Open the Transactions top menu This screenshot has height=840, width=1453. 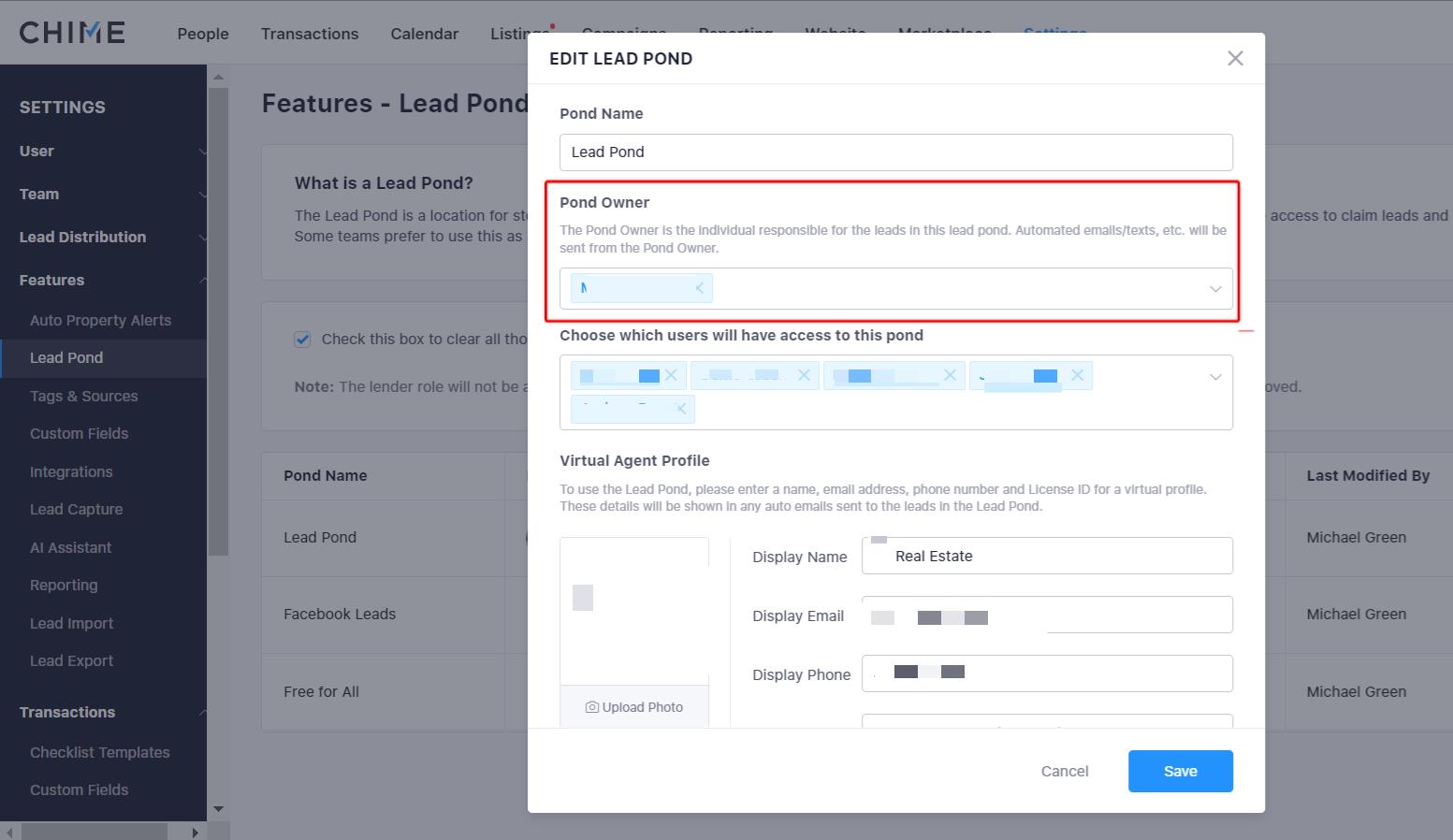pos(310,34)
